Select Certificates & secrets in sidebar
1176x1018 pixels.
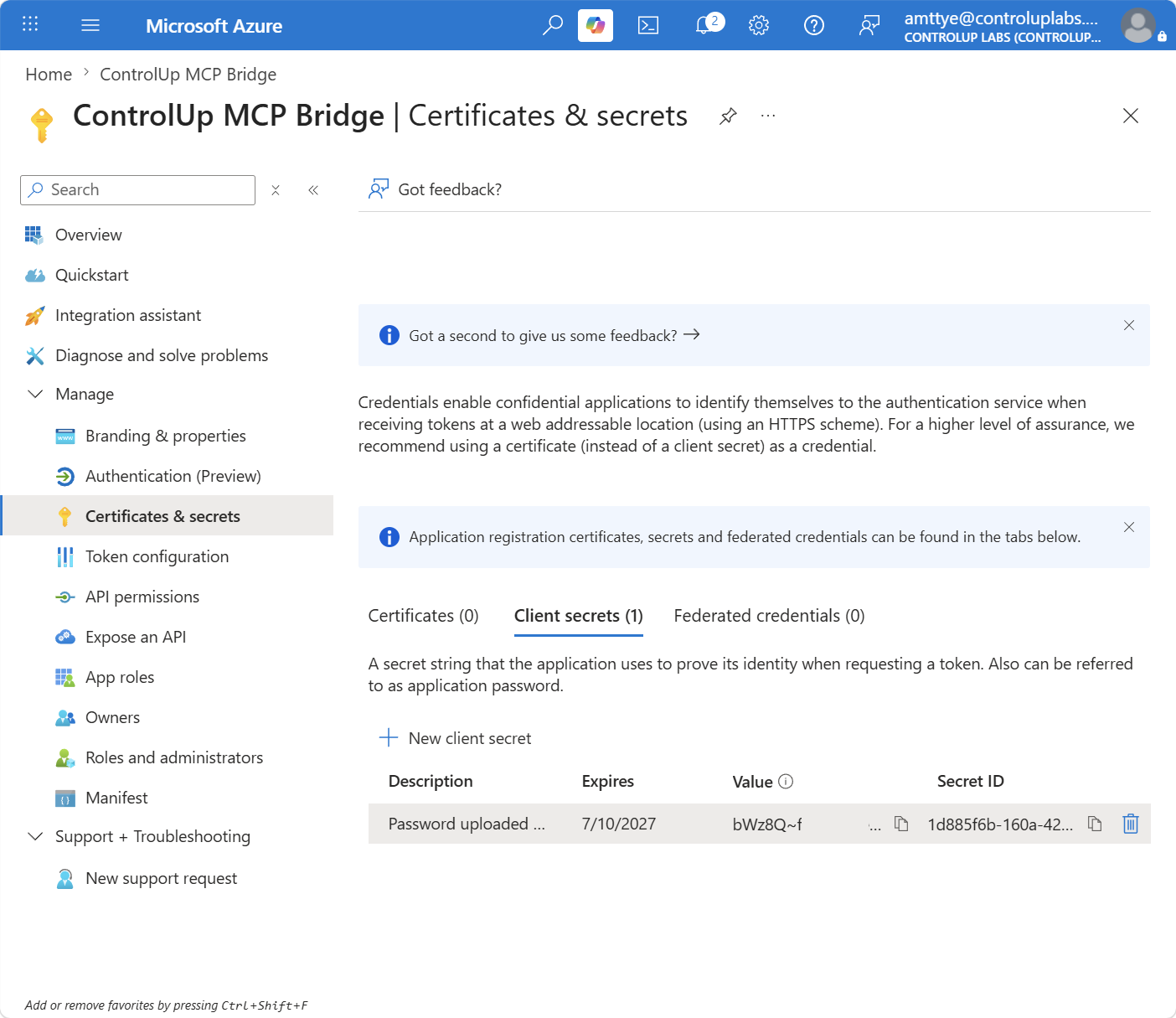(x=168, y=516)
